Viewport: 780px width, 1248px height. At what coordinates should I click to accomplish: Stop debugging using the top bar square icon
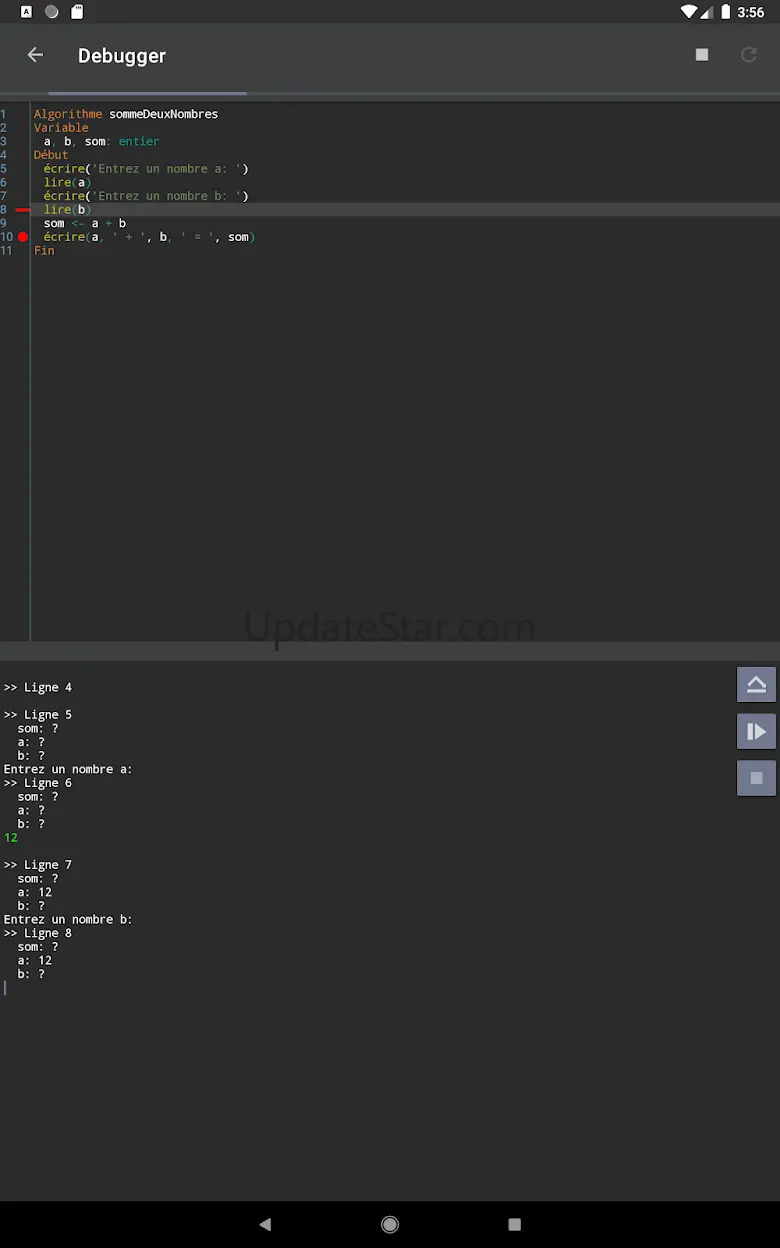pyautogui.click(x=702, y=55)
